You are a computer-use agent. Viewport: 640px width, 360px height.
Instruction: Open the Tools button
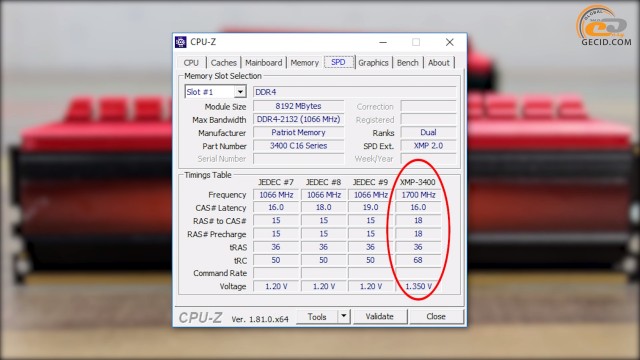tap(317, 317)
